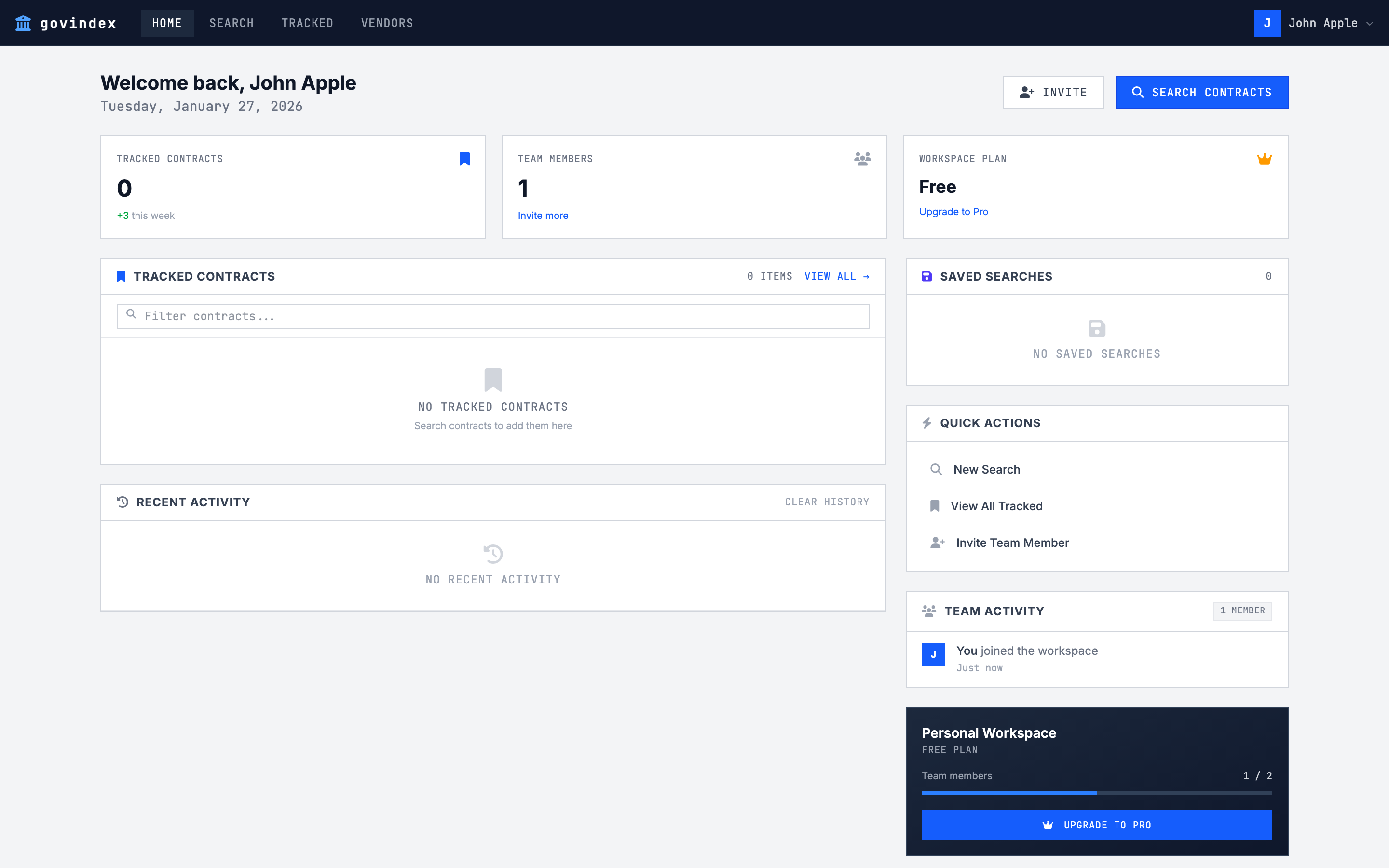Open the VENDORS section

[387, 23]
